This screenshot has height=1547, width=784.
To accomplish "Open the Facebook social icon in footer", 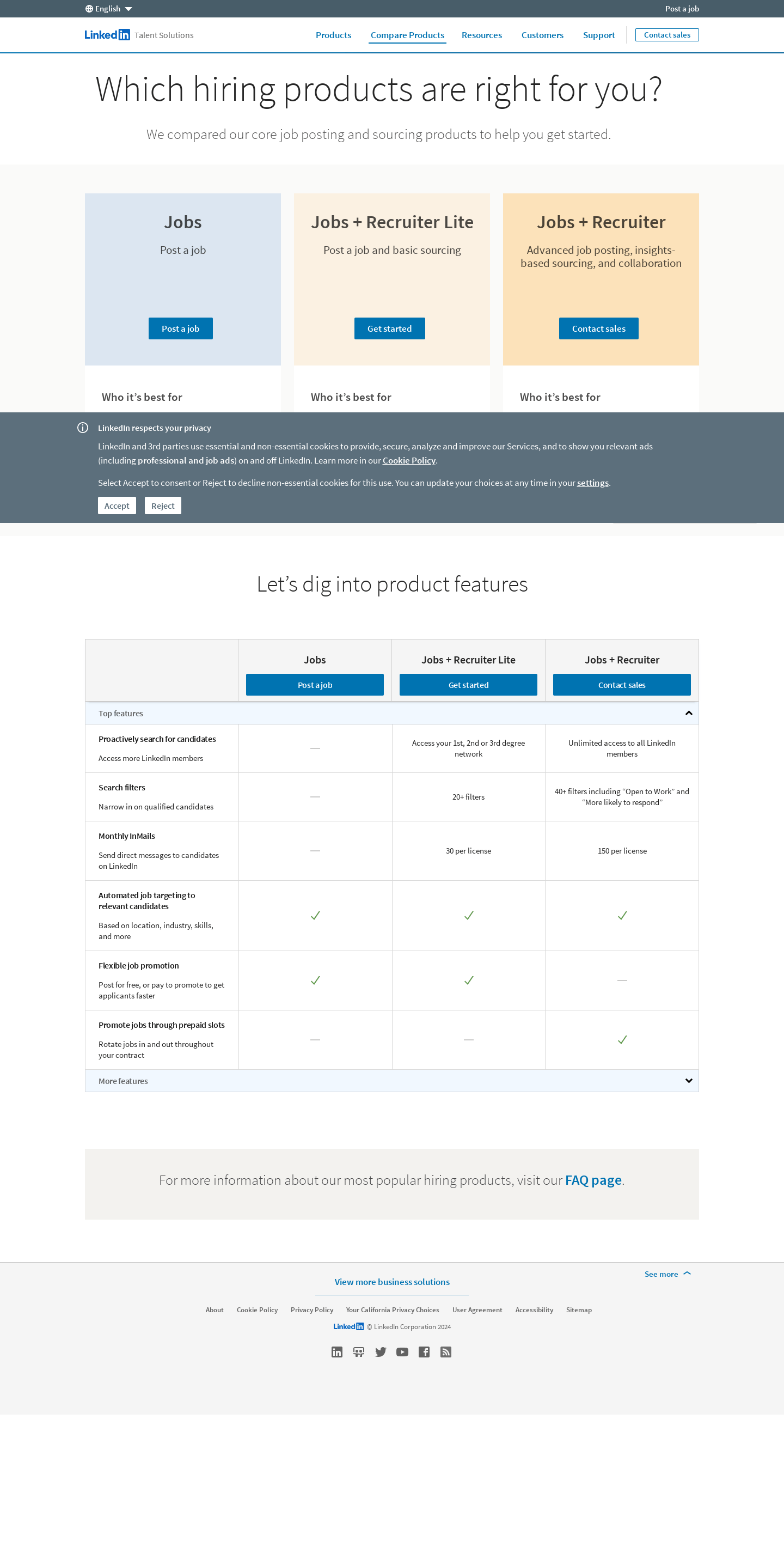I will coord(424,1352).
